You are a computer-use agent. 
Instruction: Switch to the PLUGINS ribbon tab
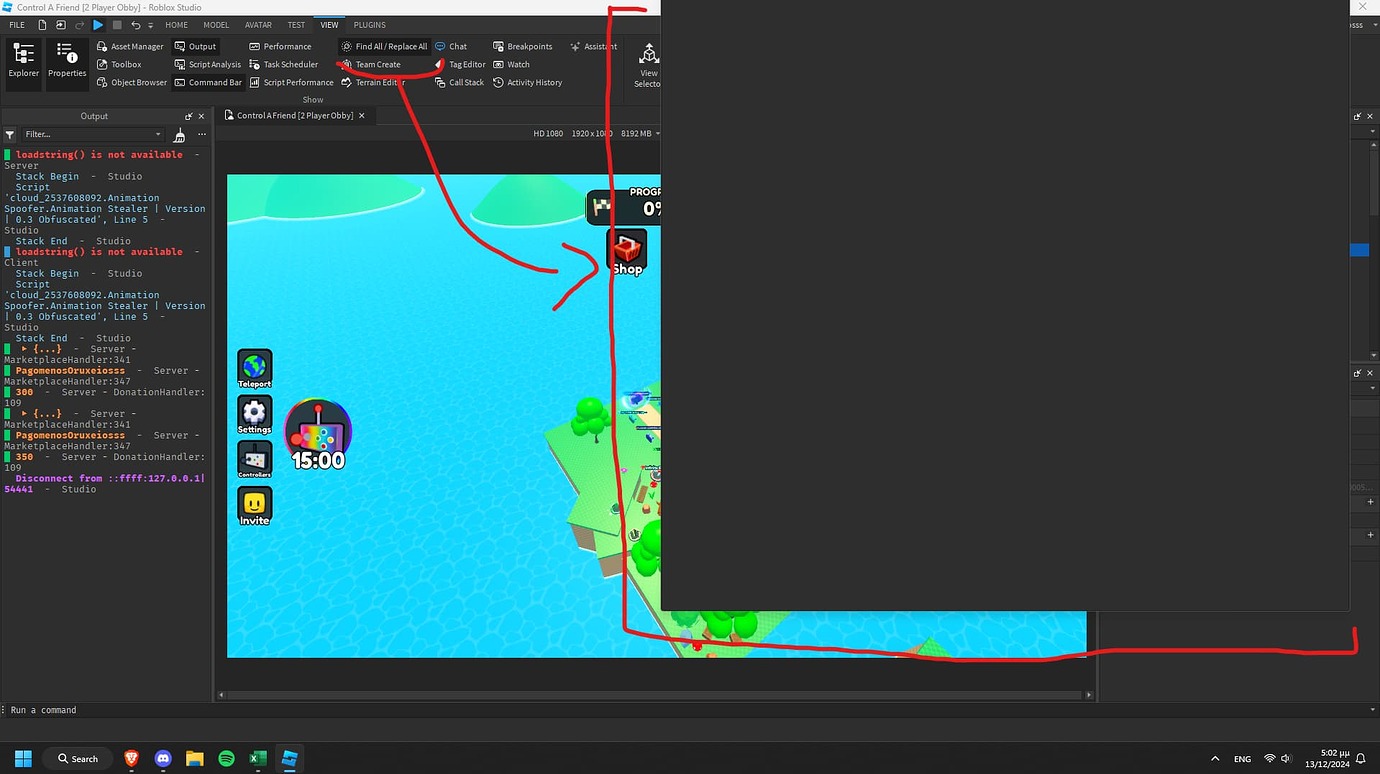point(369,25)
